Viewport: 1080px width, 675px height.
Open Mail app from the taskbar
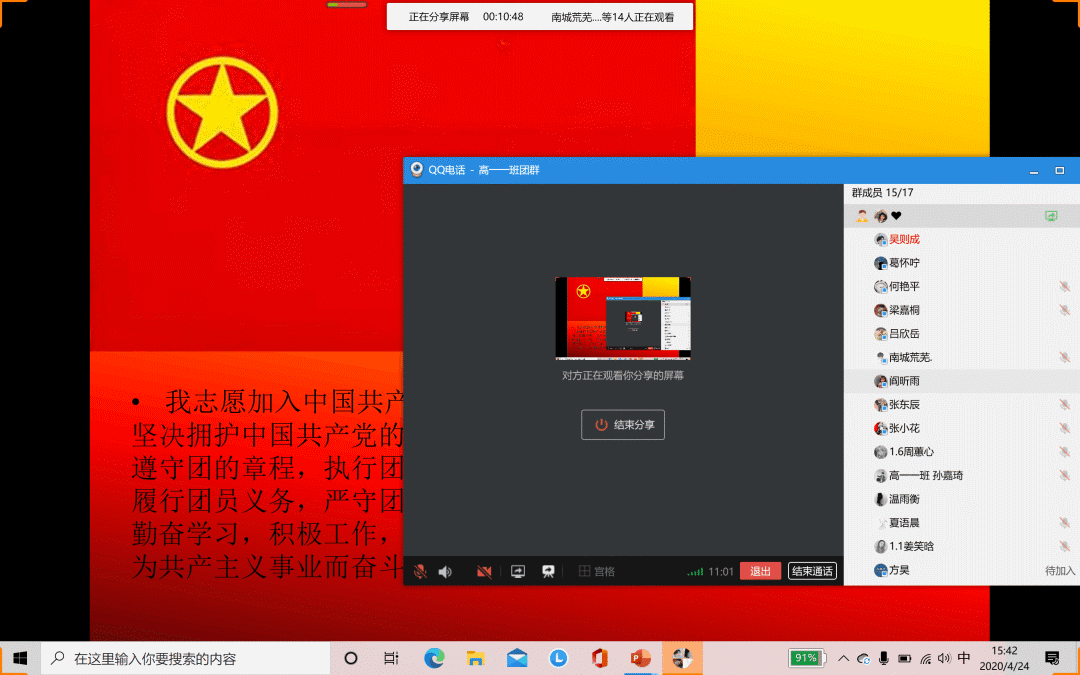pyautogui.click(x=516, y=658)
